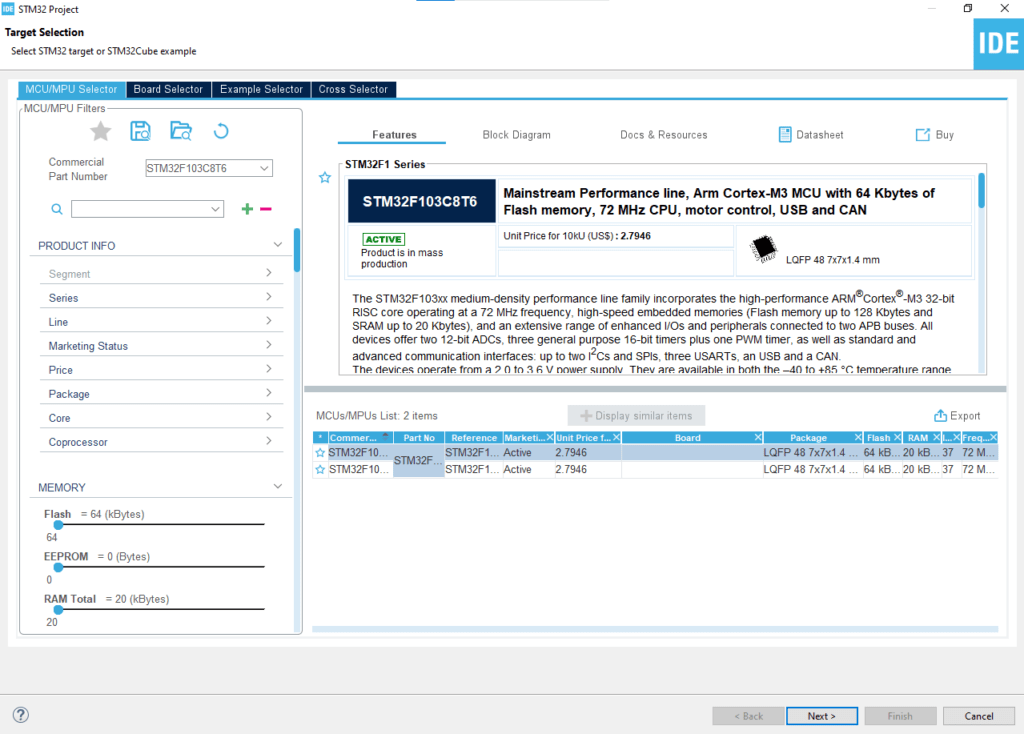
Task: Click the EEPROM slider handle
Action: [58, 567]
